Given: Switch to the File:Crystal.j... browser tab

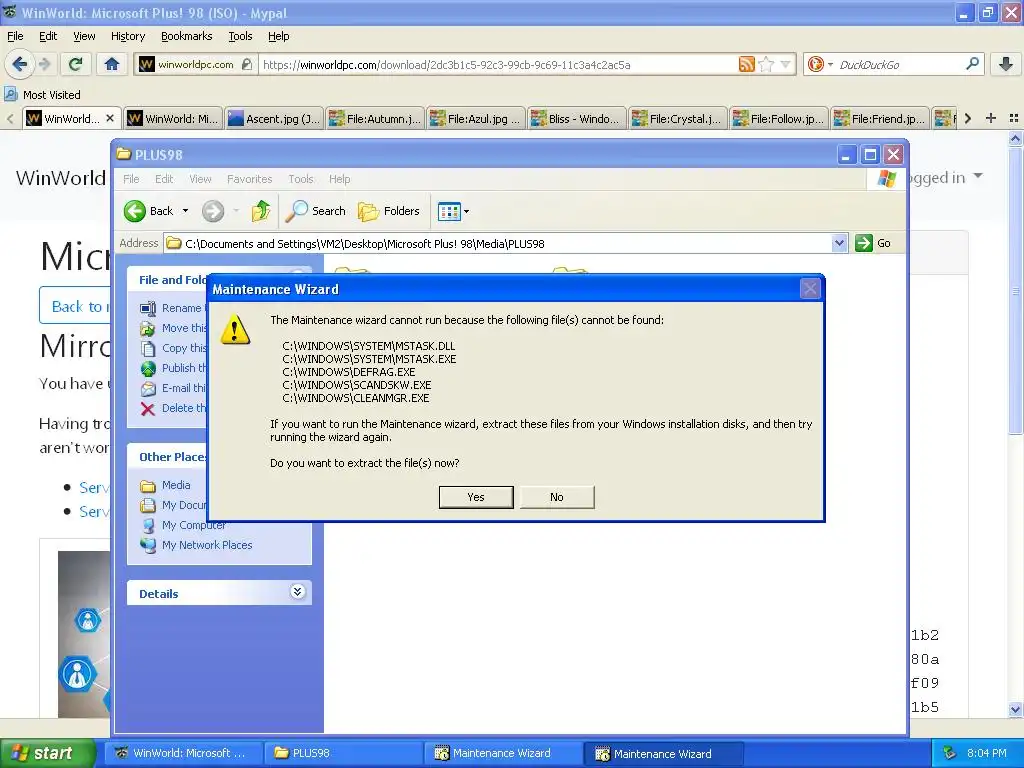Looking at the screenshot, I should (679, 118).
